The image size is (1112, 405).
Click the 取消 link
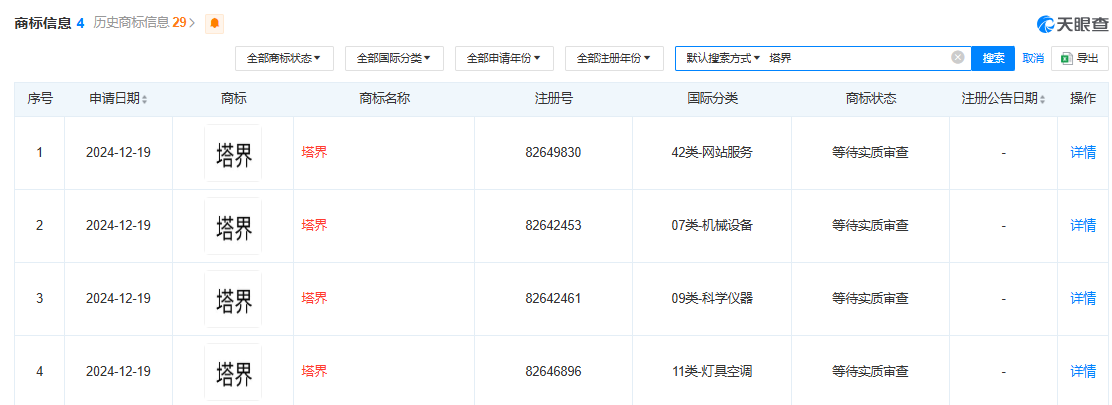(1033, 58)
